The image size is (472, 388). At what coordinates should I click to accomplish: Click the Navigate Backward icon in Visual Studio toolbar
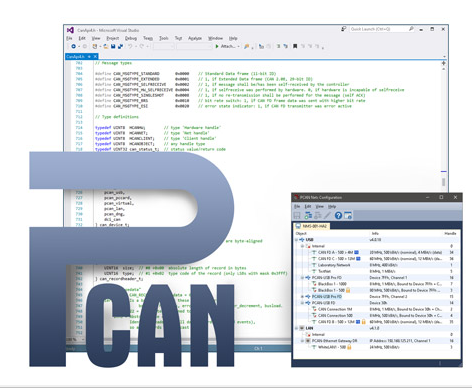point(73,46)
